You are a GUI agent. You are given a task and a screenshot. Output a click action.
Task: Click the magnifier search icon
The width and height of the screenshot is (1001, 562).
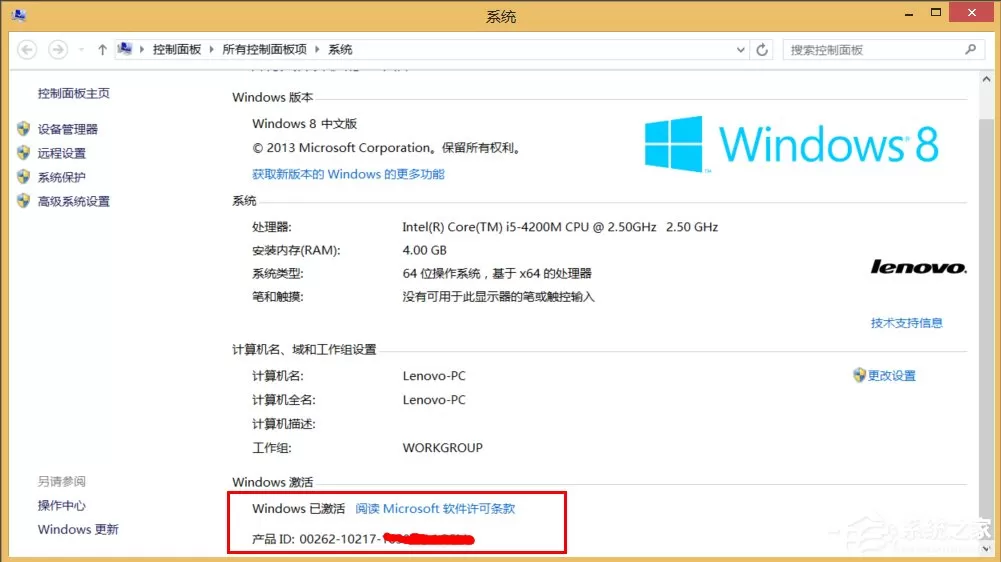pyautogui.click(x=970, y=49)
